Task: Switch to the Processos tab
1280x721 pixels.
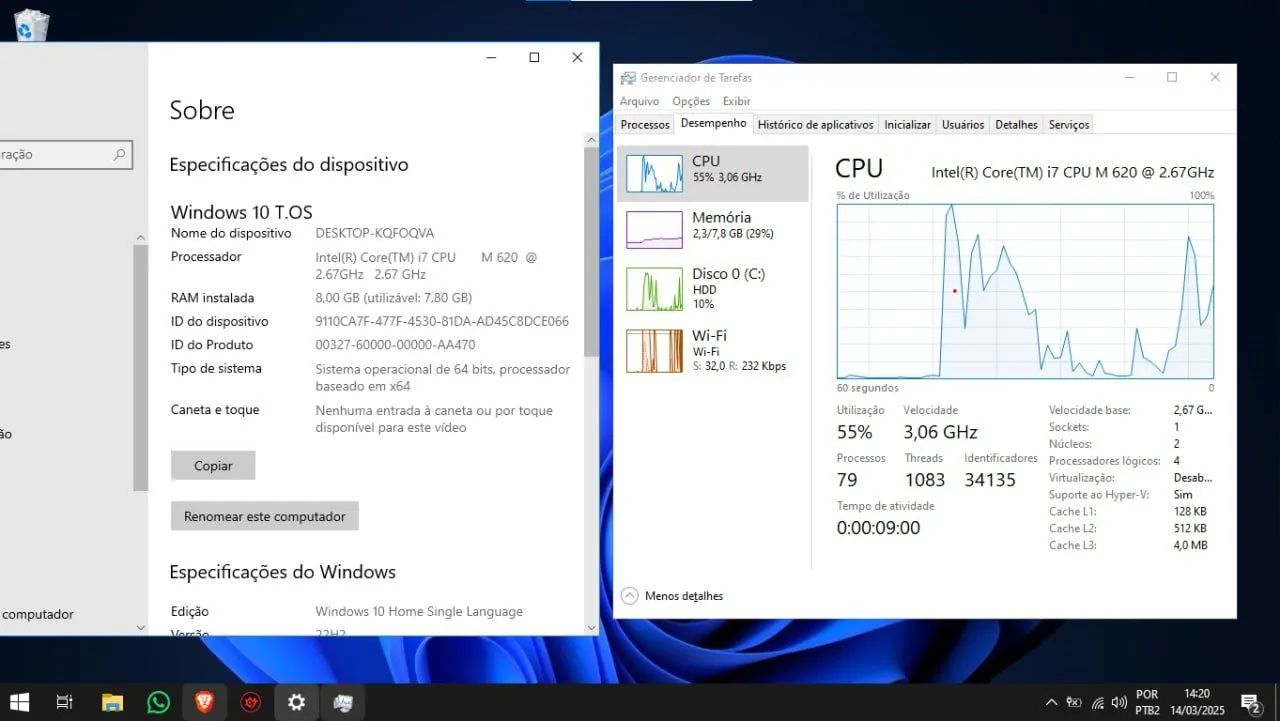Action: [644, 124]
